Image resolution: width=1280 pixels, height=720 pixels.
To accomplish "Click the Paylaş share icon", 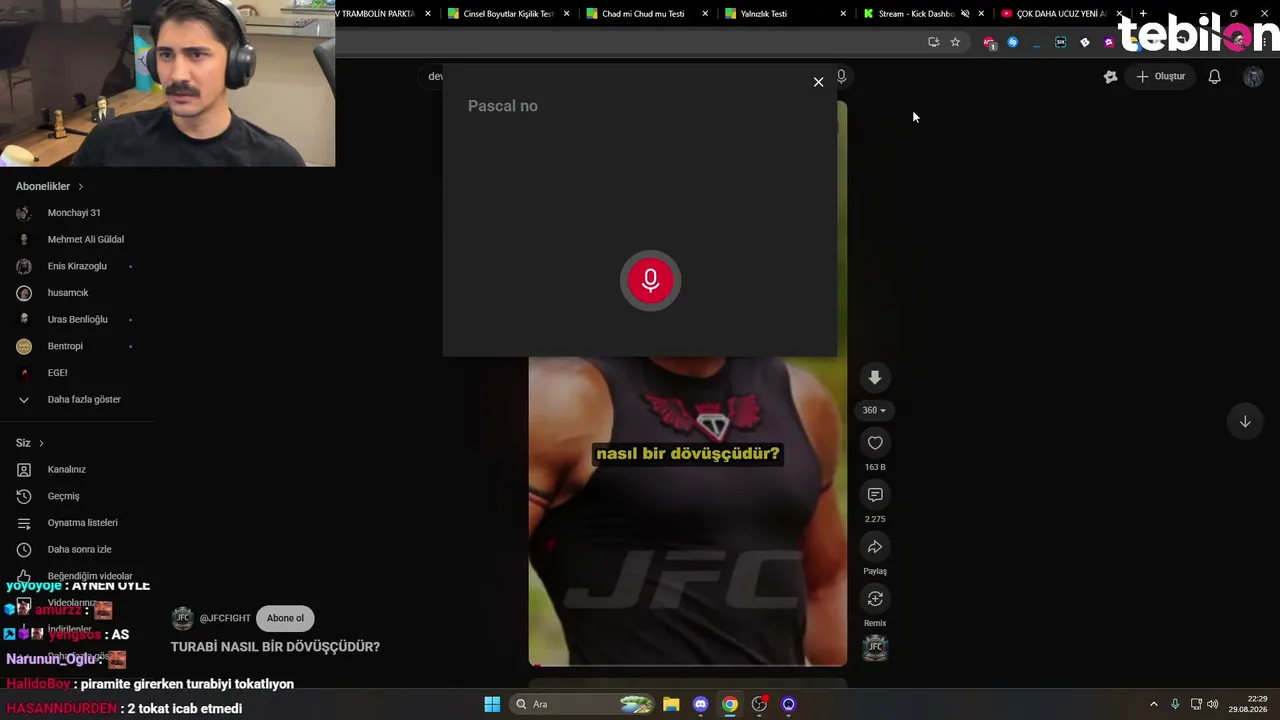I will coord(875,547).
